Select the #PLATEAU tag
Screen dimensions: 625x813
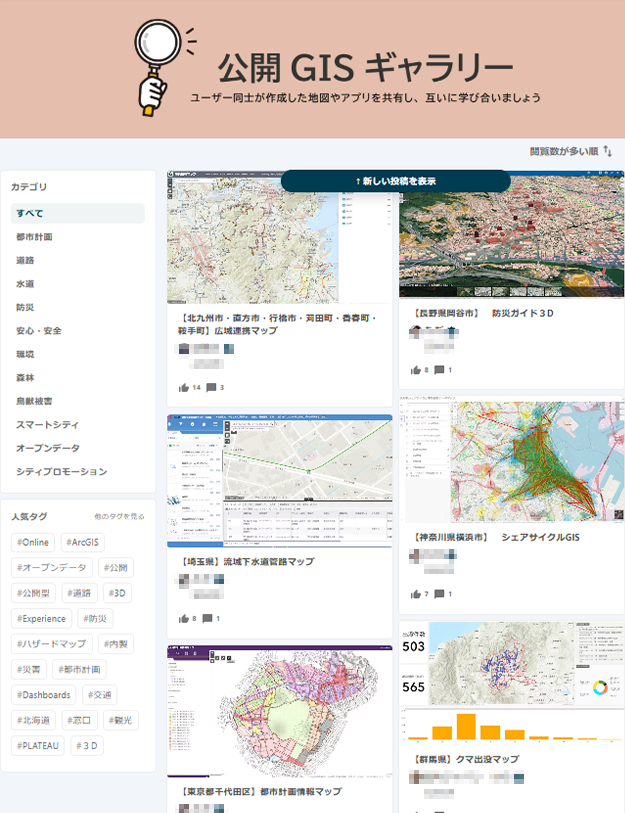click(37, 746)
